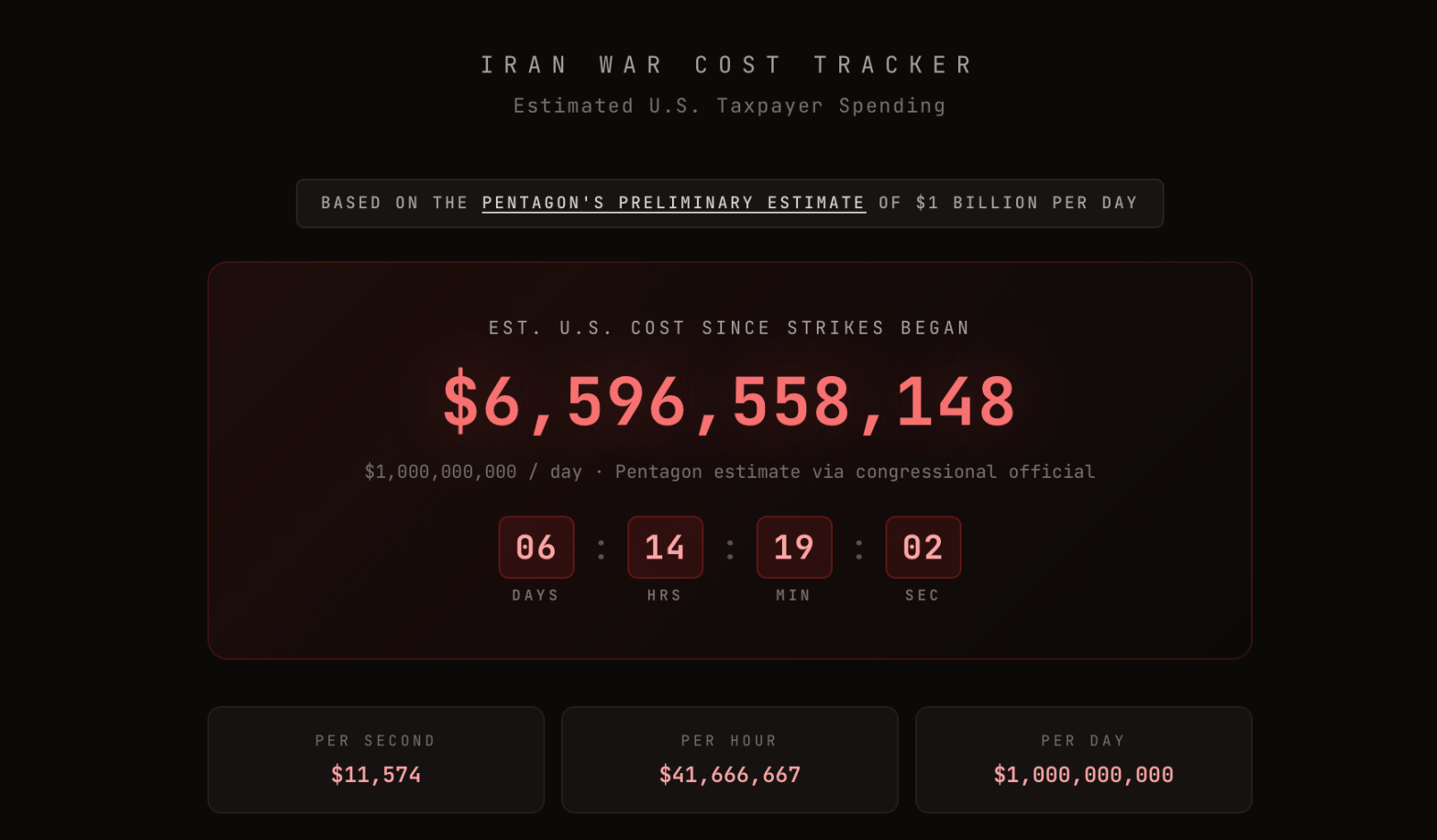Click the SEC label under the timer
This screenshot has height=840, width=1437.
(x=923, y=596)
